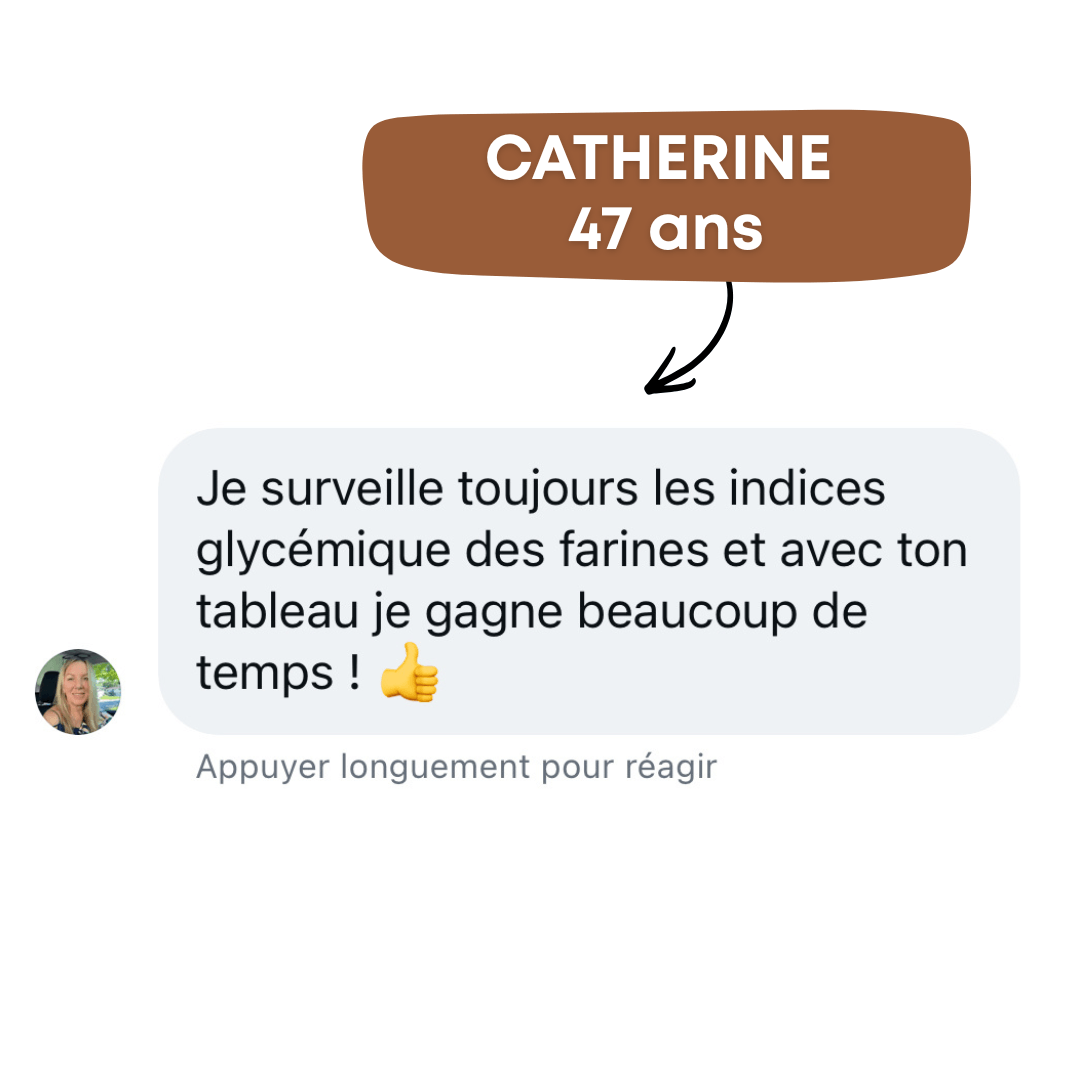Tap the 'Appuyer longuement pour réagir' hint

point(456,767)
